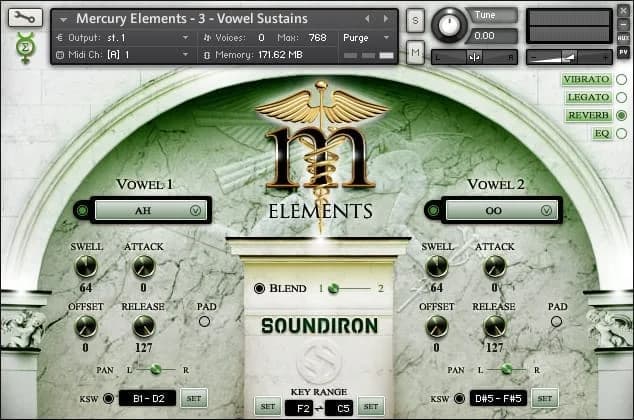Screen dimensions: 634x420
Task: Click Vowel 1 keyswitch SET button
Action: (194, 399)
